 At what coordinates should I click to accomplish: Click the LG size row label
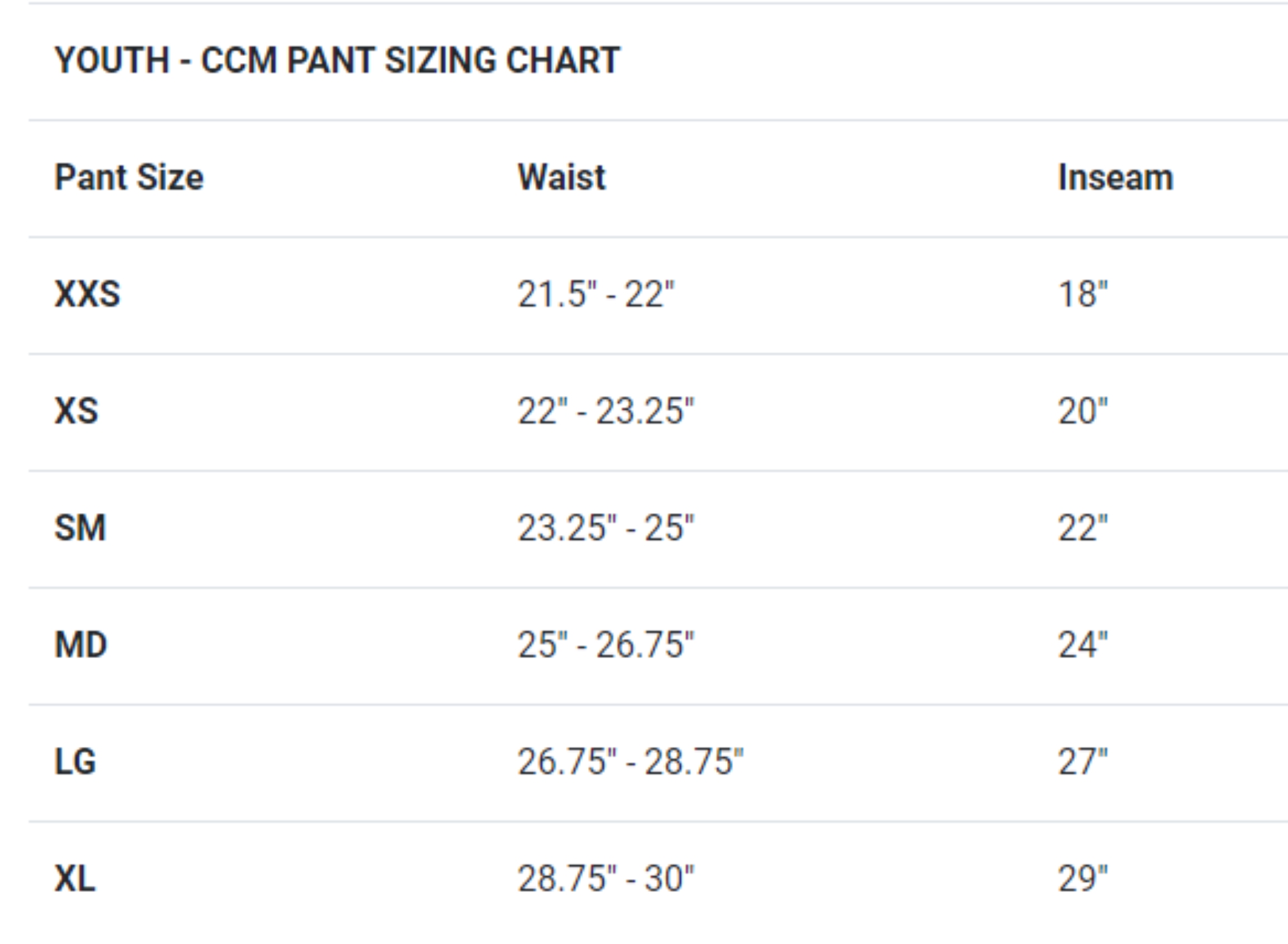[x=75, y=762]
